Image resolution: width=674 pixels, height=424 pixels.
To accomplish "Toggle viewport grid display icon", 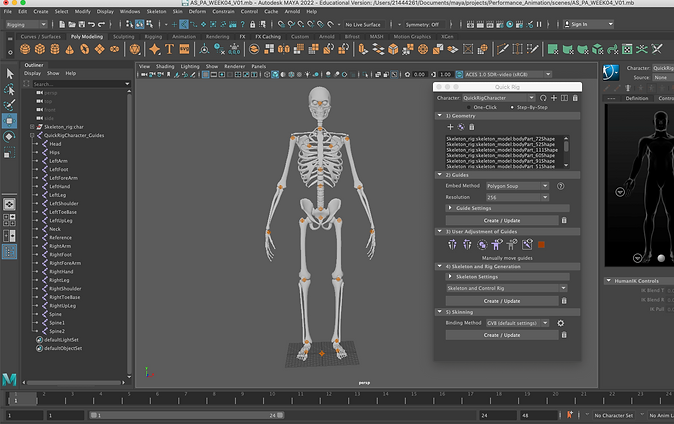I will pyautogui.click(x=205, y=74).
